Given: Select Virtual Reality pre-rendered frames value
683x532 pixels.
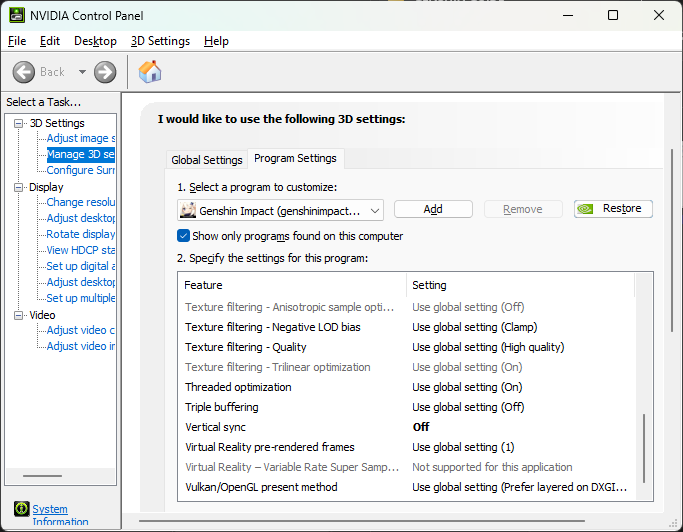Looking at the screenshot, I should pos(463,447).
